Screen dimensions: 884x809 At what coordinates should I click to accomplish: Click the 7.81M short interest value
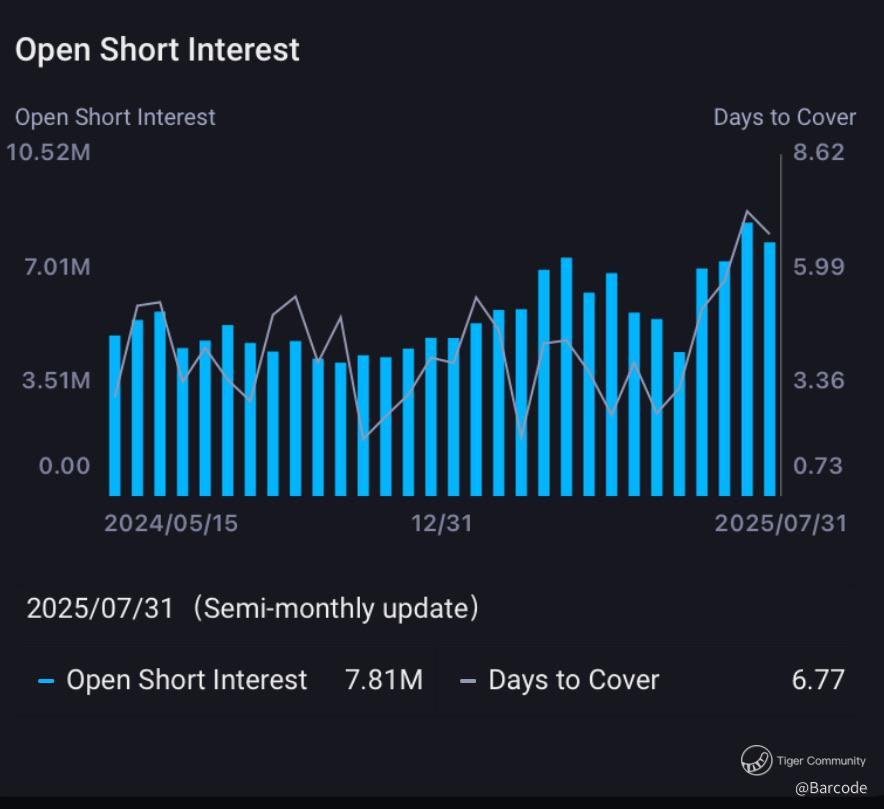click(x=384, y=681)
